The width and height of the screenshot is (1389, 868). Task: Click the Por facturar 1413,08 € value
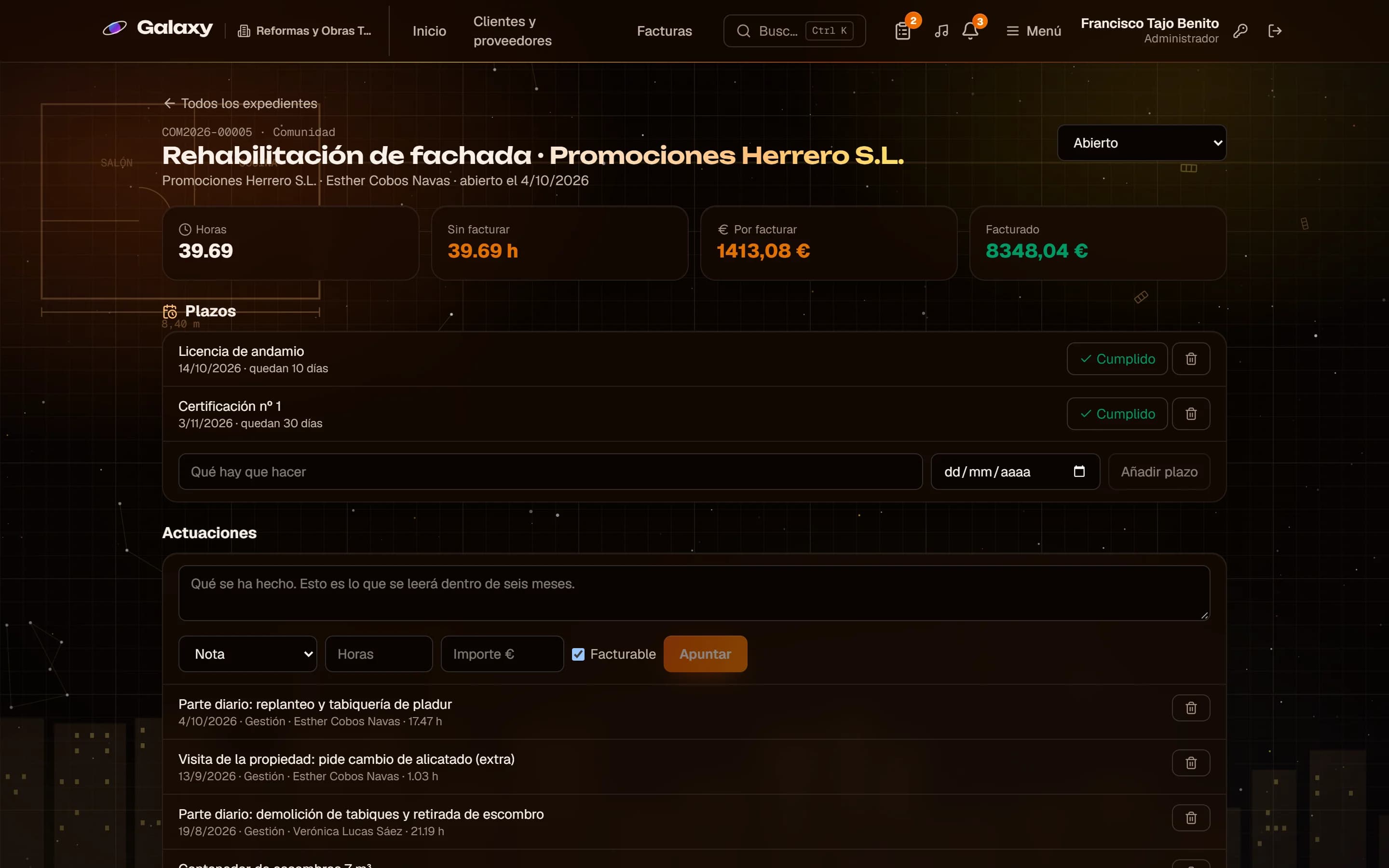click(x=763, y=251)
